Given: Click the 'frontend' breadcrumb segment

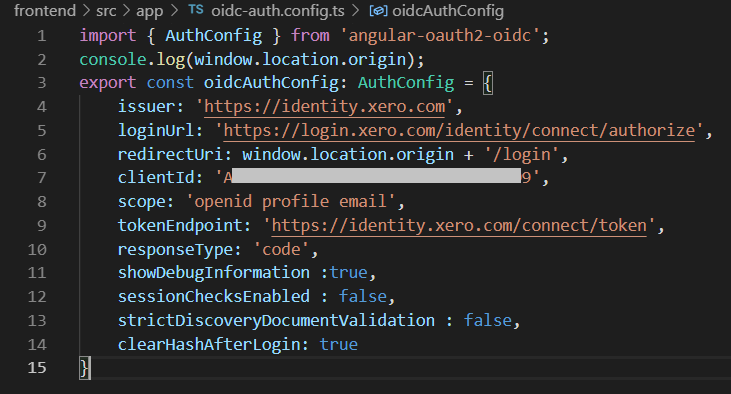Looking at the screenshot, I should (45, 10).
